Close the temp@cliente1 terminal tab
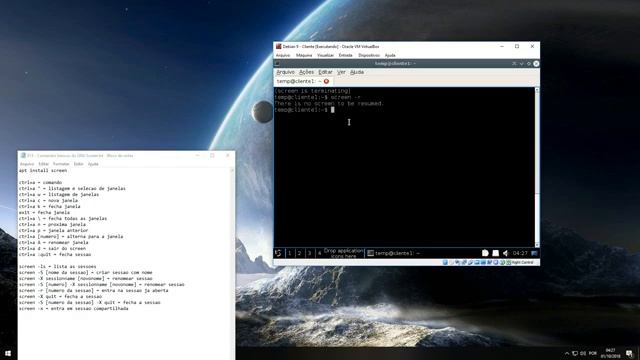Viewport: 640px width, 360px height. [326, 81]
